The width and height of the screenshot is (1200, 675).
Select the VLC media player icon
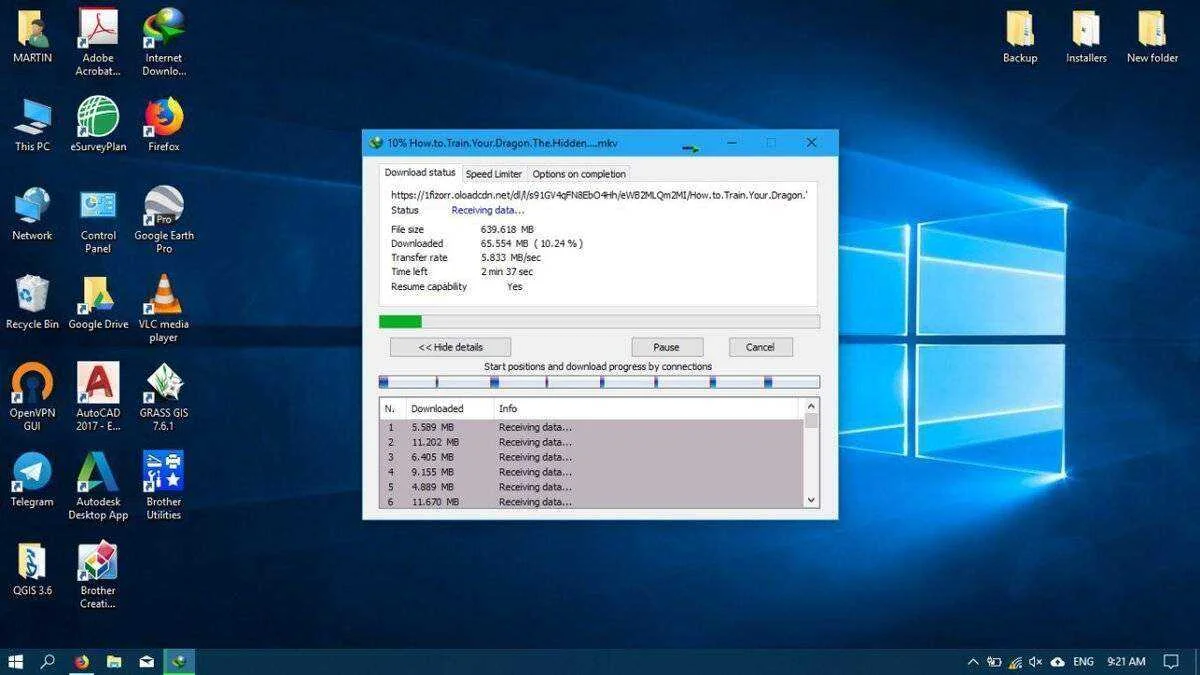pos(164,309)
